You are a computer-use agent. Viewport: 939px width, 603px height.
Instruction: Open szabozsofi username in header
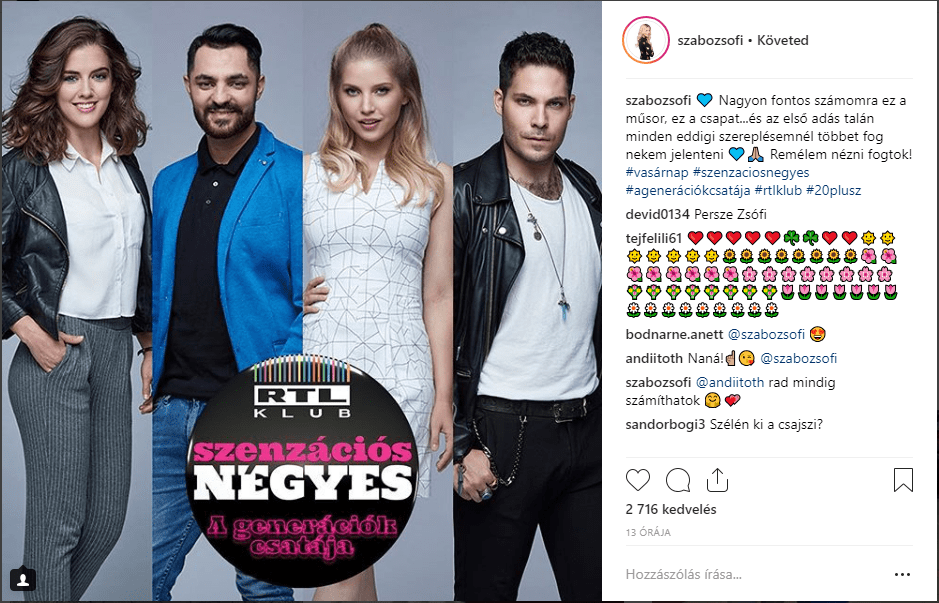710,41
